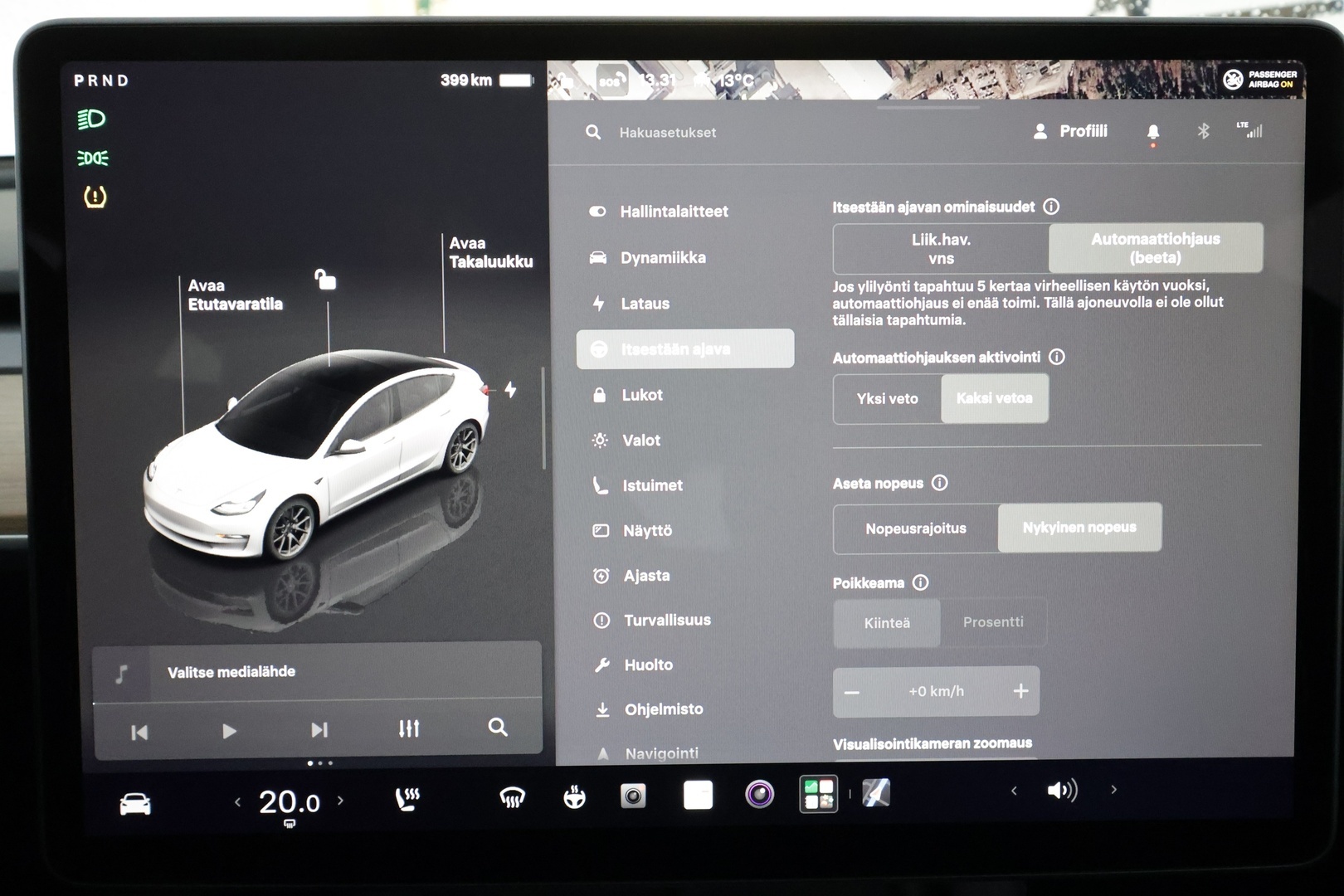Image resolution: width=1344 pixels, height=896 pixels.
Task: Open the purple camera app icon
Action: 759,794
